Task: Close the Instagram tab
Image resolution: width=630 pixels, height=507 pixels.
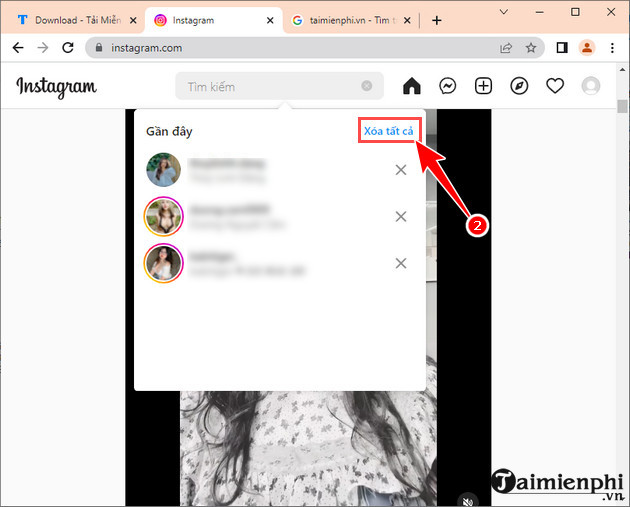Action: tap(270, 20)
